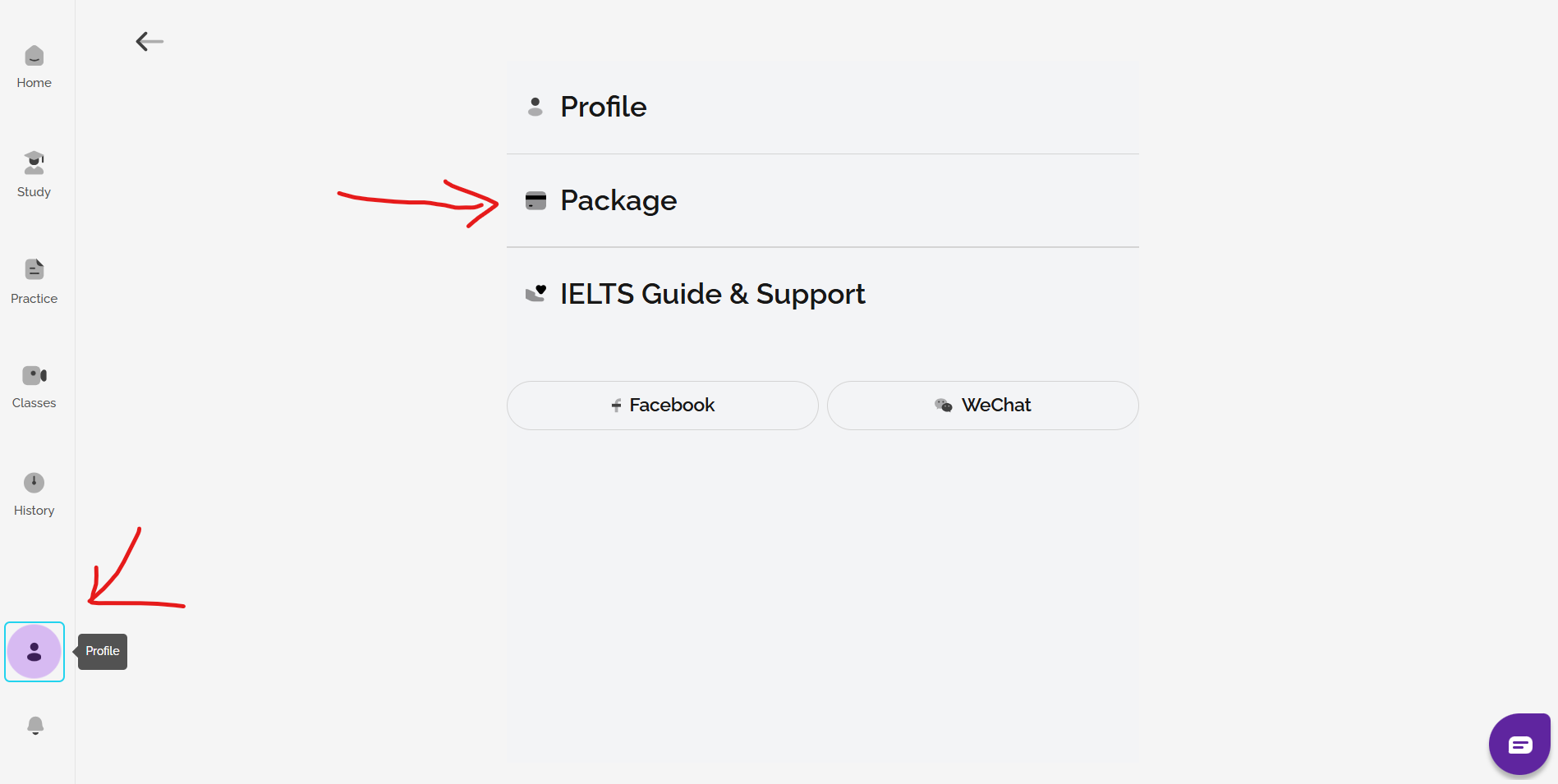Go to the Practice icon

(34, 269)
